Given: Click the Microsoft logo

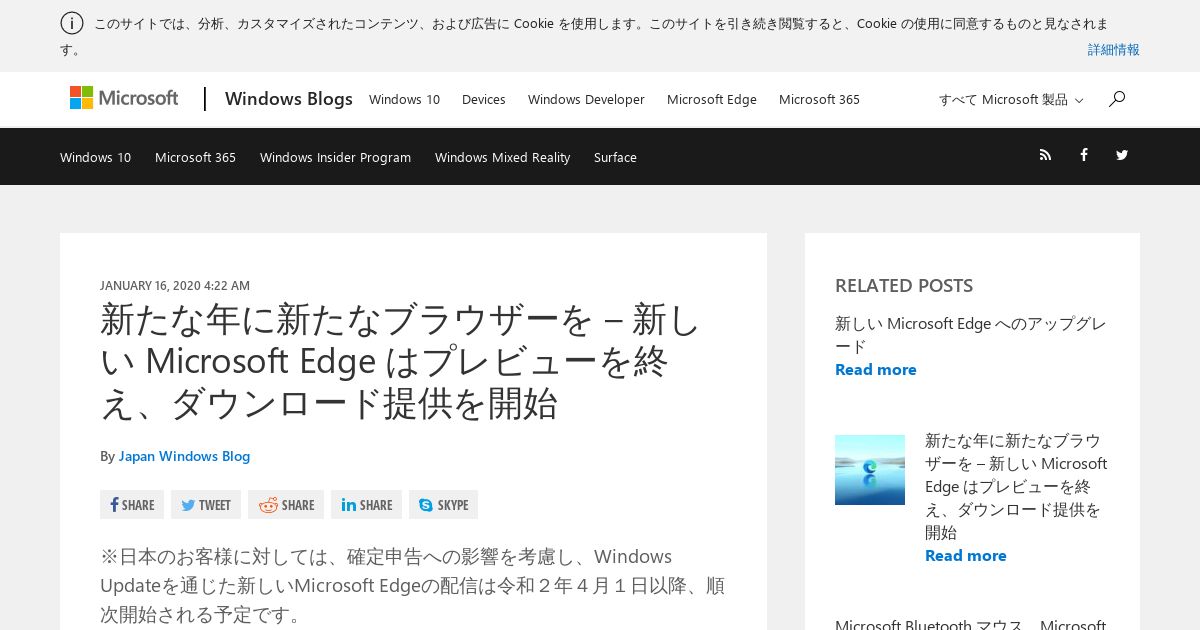Looking at the screenshot, I should coord(124,98).
